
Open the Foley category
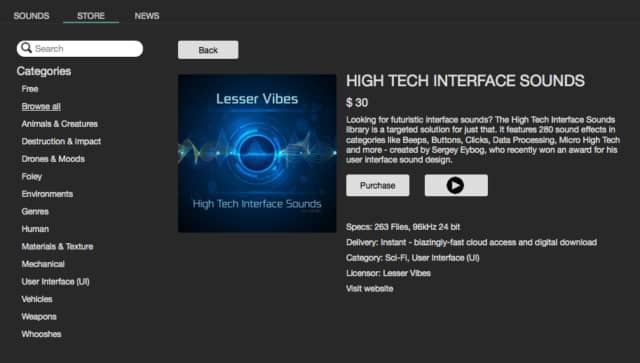coord(32,176)
